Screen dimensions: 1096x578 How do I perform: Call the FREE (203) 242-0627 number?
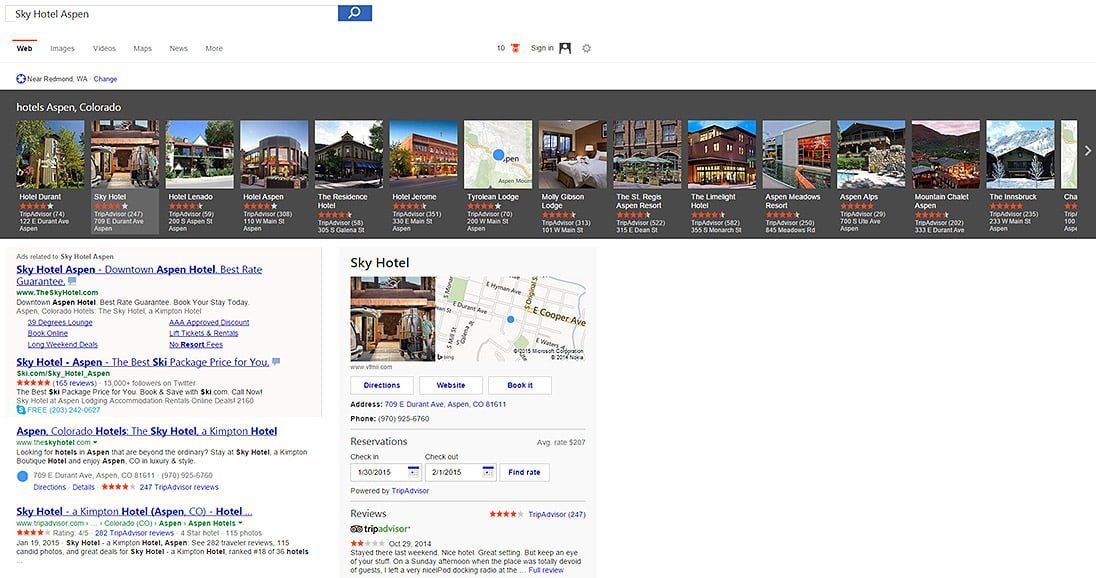[x=64, y=410]
